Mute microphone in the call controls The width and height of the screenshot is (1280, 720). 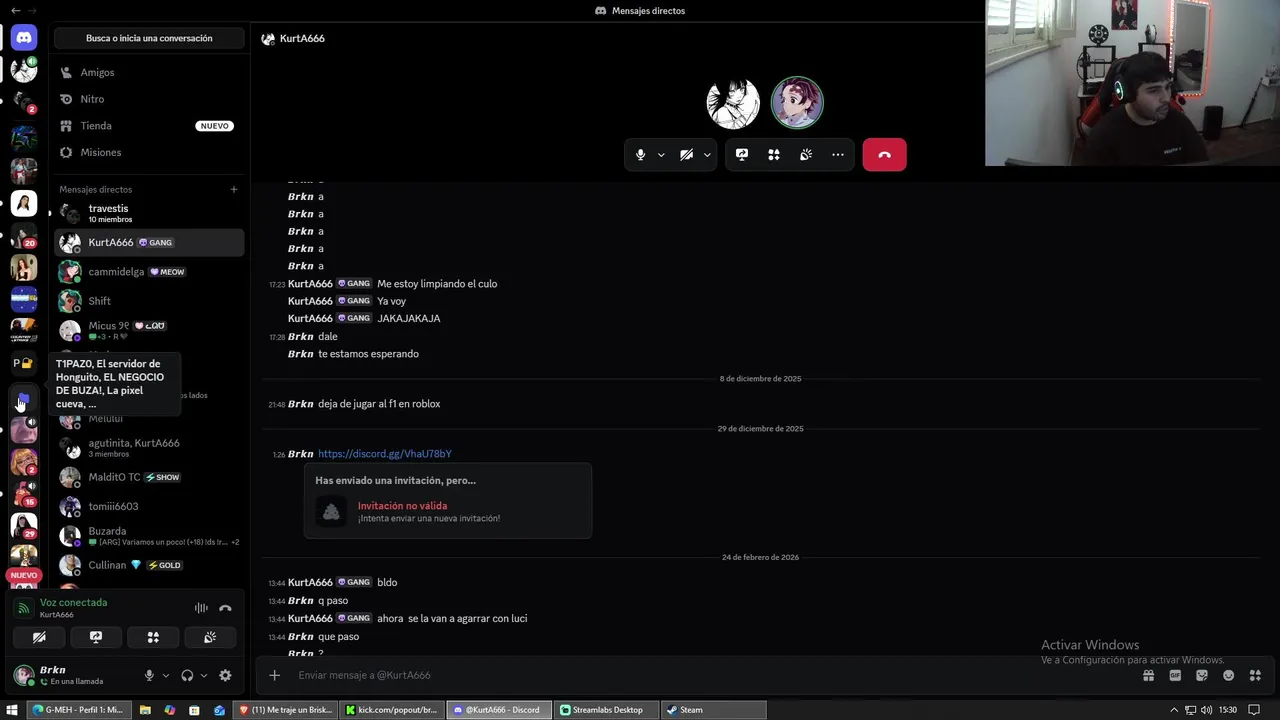tap(641, 155)
